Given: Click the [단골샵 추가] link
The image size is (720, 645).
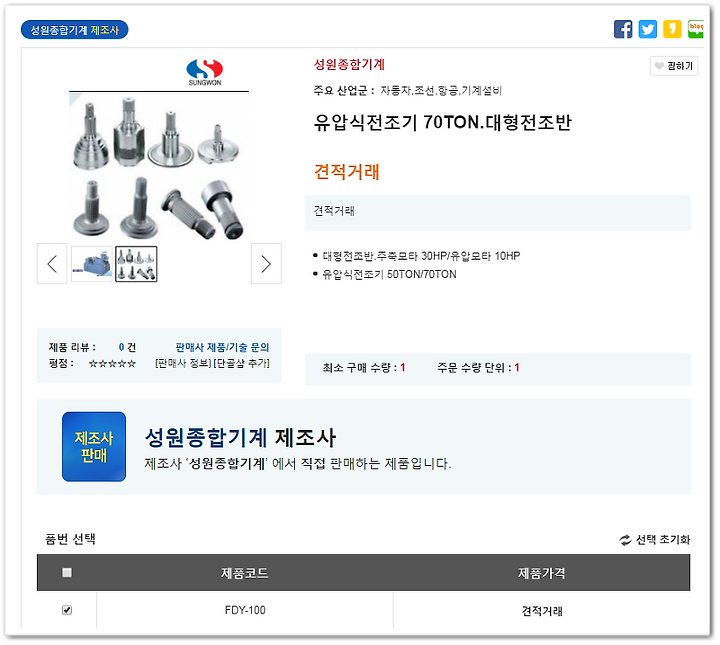Looking at the screenshot, I should [242, 363].
